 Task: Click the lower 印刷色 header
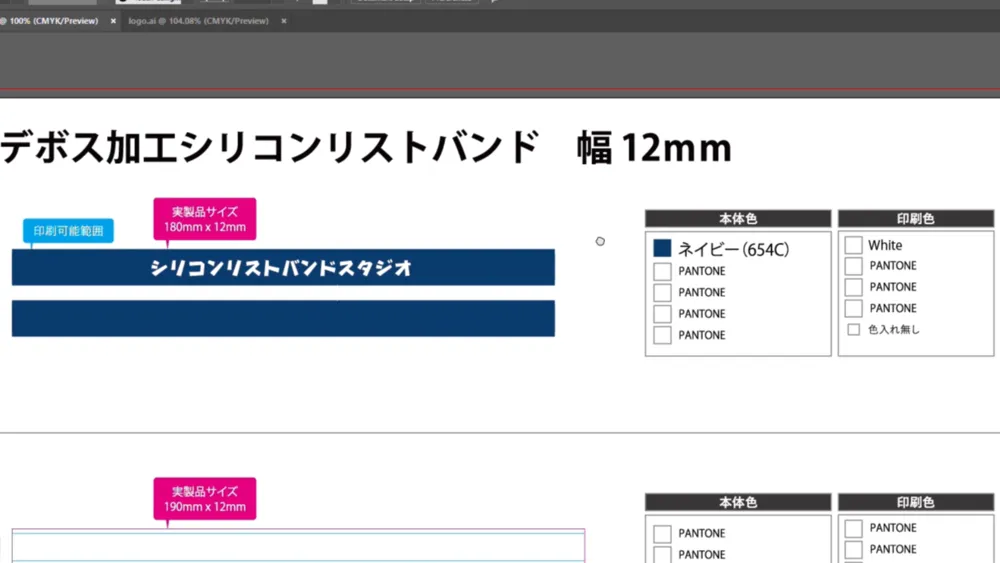point(916,502)
